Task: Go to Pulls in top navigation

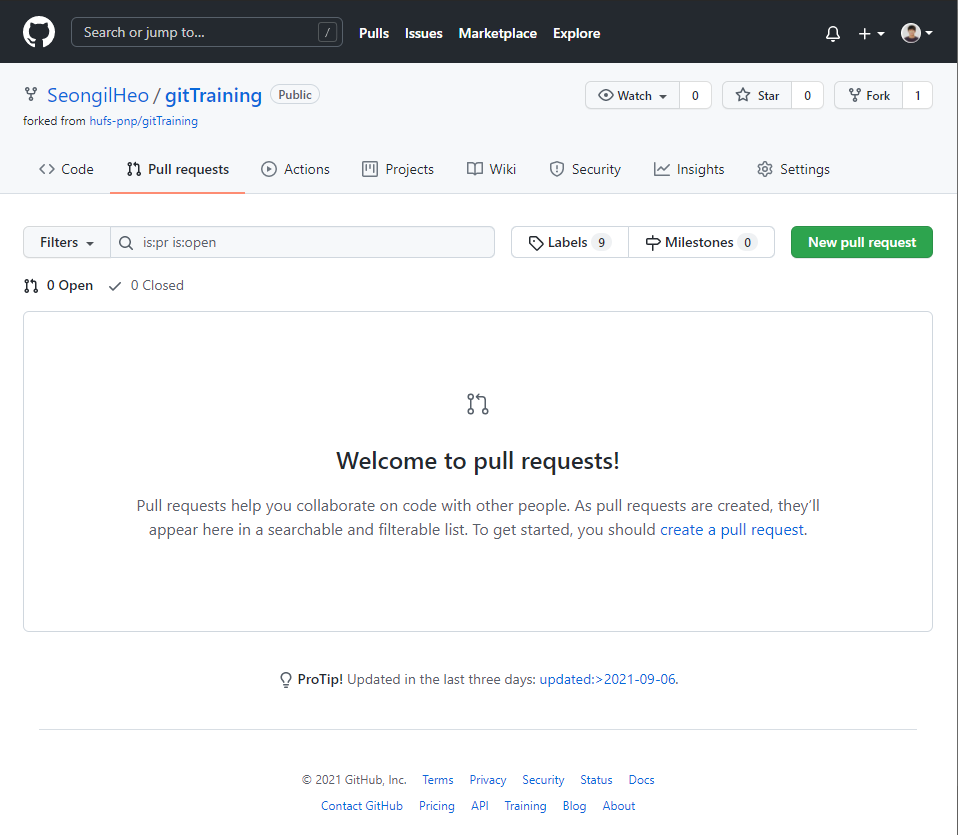Action: 374,34
